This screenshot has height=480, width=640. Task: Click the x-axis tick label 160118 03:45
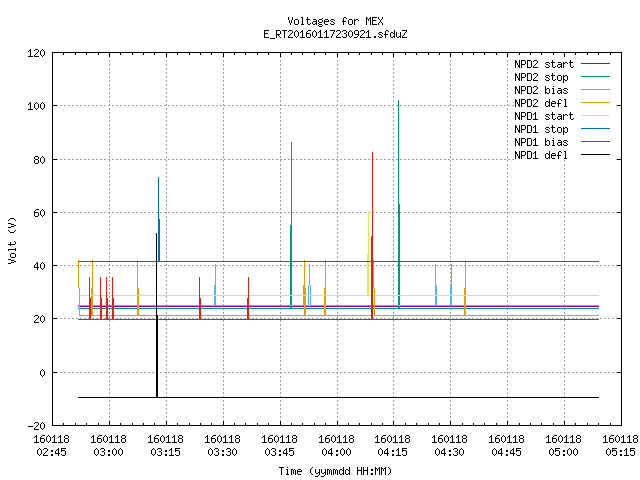point(280,446)
